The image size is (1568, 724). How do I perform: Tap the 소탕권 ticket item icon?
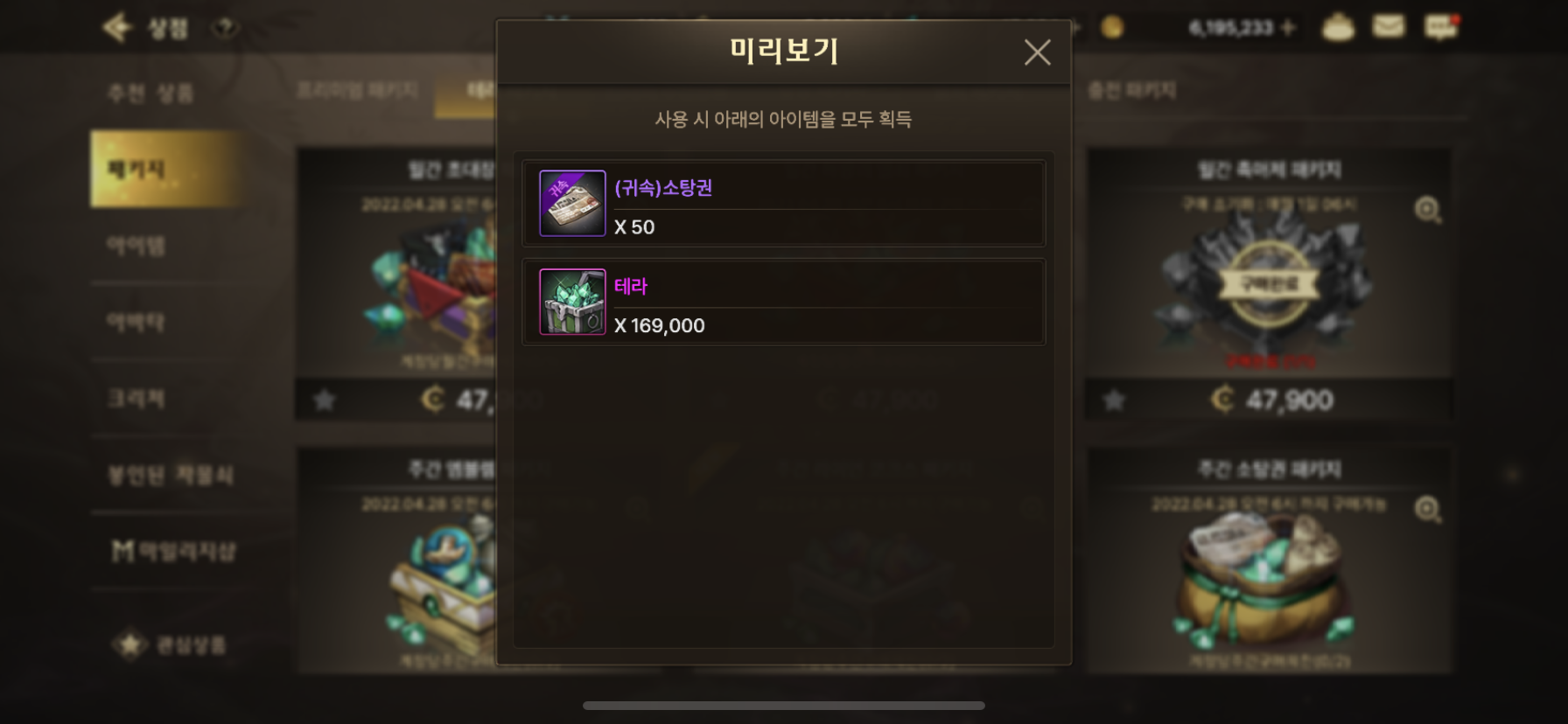coord(572,203)
